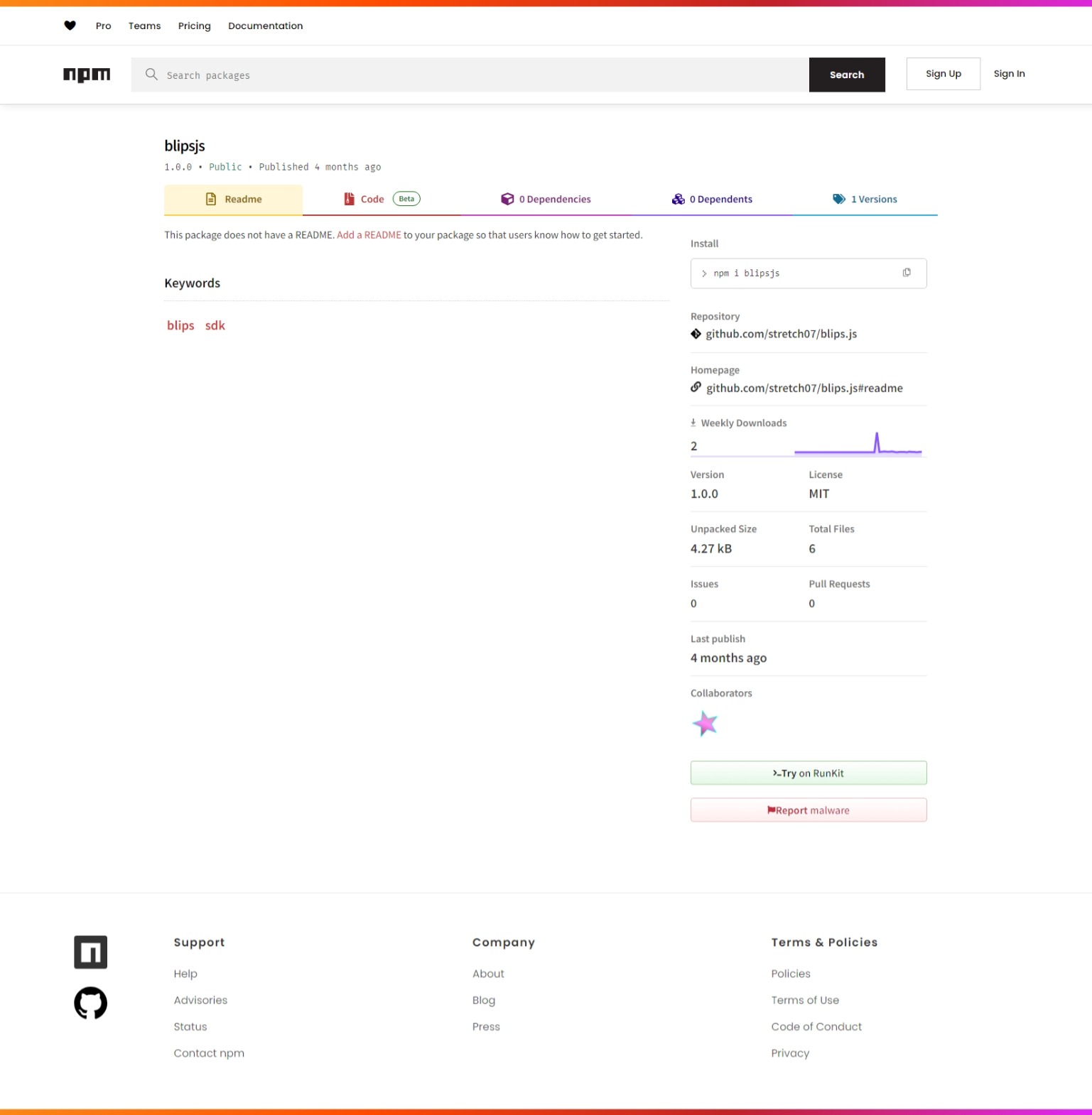Click the npm logo in header
The image size is (1092, 1115).
[x=87, y=75]
